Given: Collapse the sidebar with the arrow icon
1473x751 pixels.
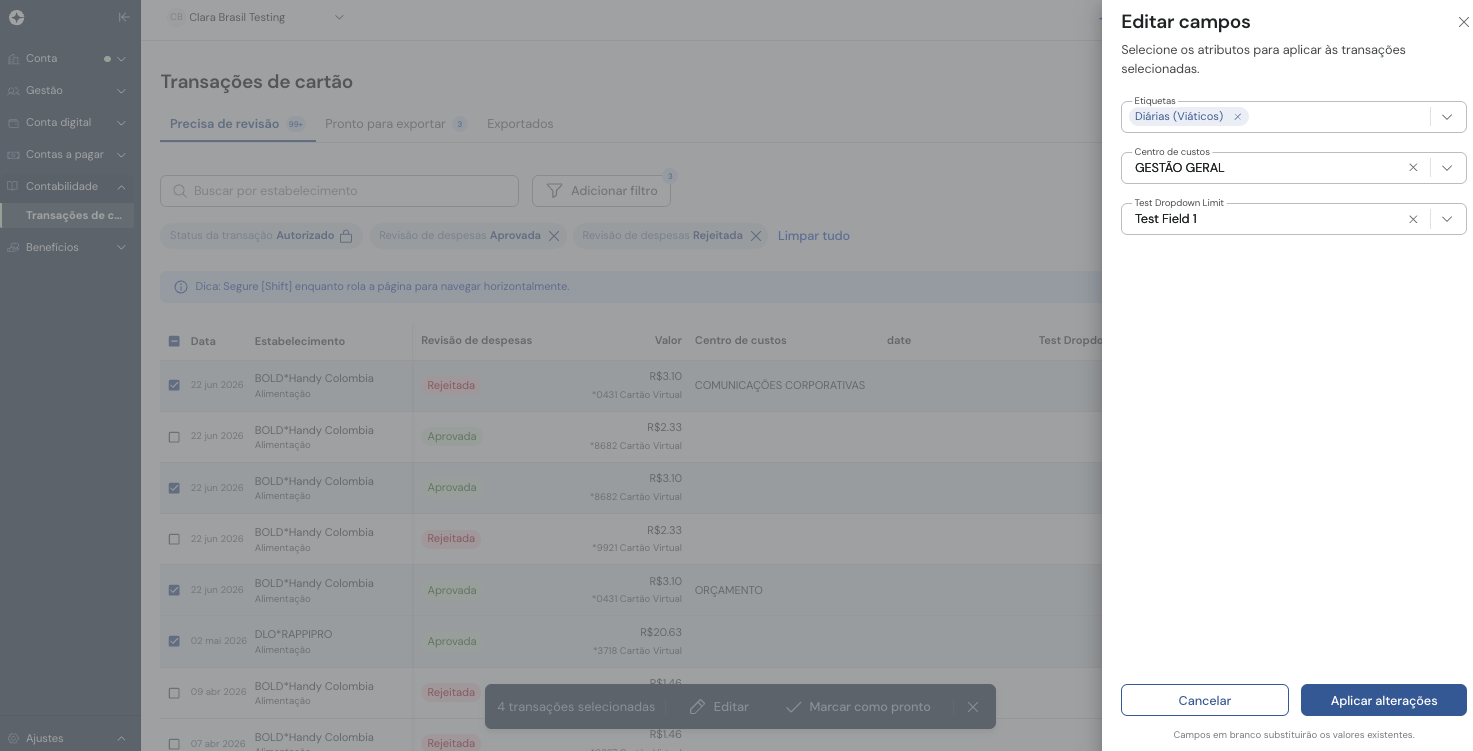Looking at the screenshot, I should click(123, 17).
